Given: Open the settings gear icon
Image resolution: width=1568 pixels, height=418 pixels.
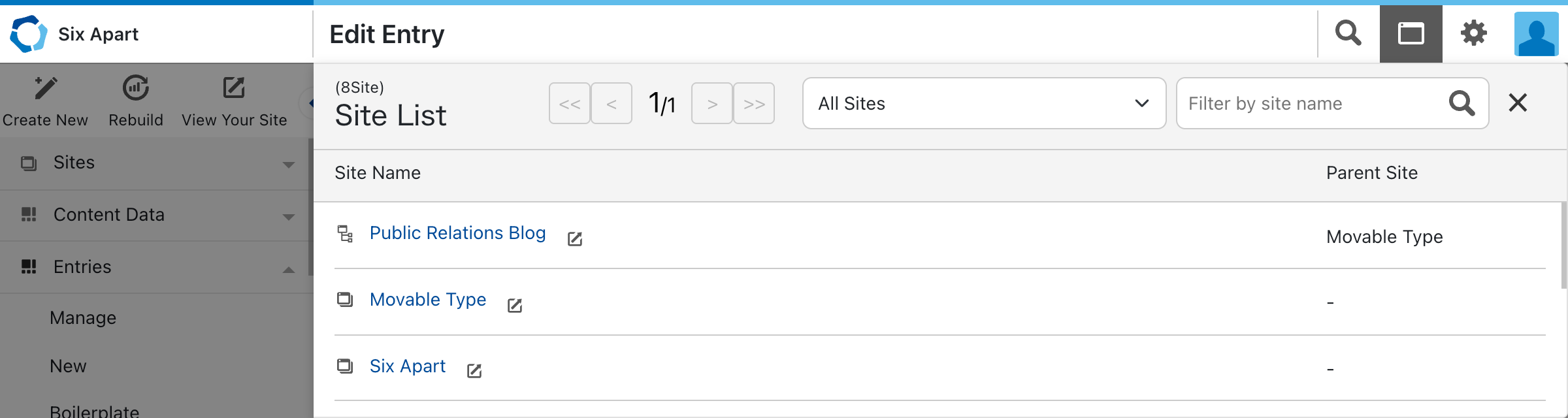Looking at the screenshot, I should pyautogui.click(x=1473, y=33).
